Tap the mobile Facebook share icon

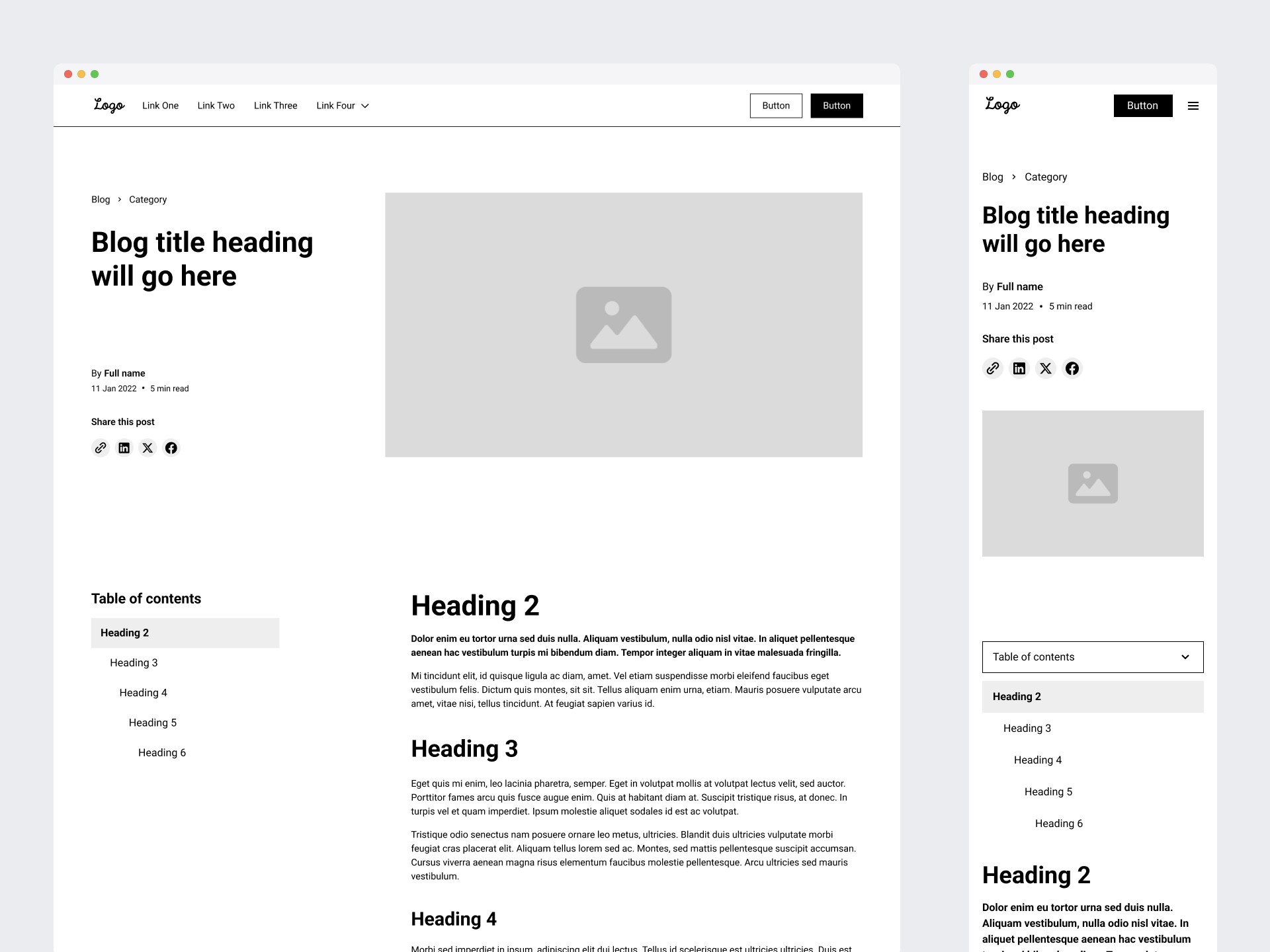pyautogui.click(x=1072, y=368)
